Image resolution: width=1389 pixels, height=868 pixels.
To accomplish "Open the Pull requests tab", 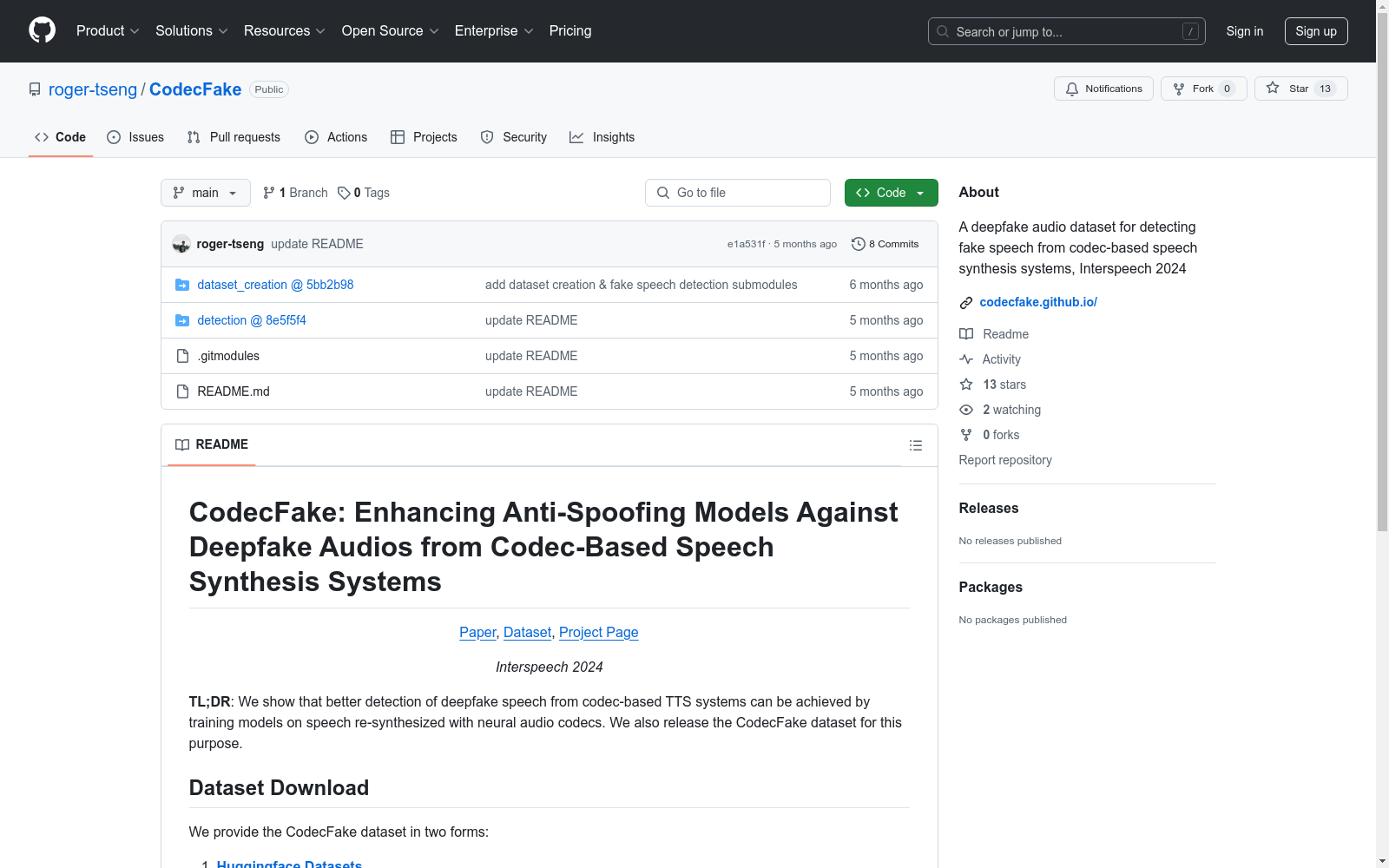I will click(234, 137).
